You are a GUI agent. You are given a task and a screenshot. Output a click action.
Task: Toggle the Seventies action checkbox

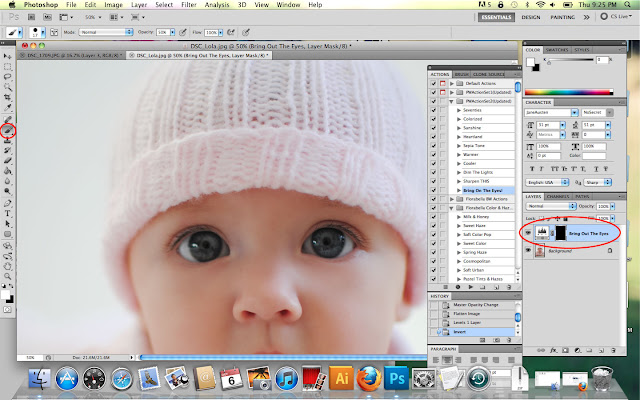433,110
